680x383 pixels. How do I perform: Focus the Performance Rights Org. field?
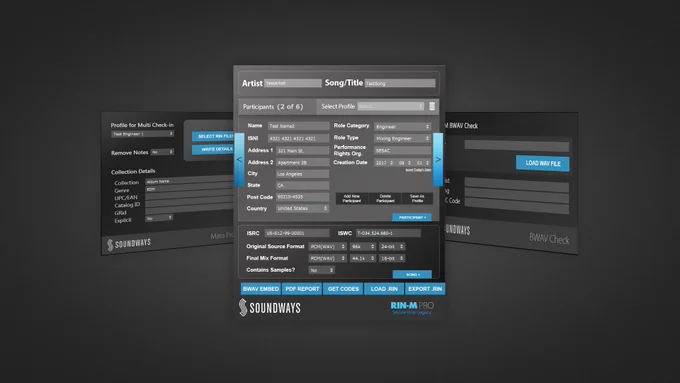402,151
